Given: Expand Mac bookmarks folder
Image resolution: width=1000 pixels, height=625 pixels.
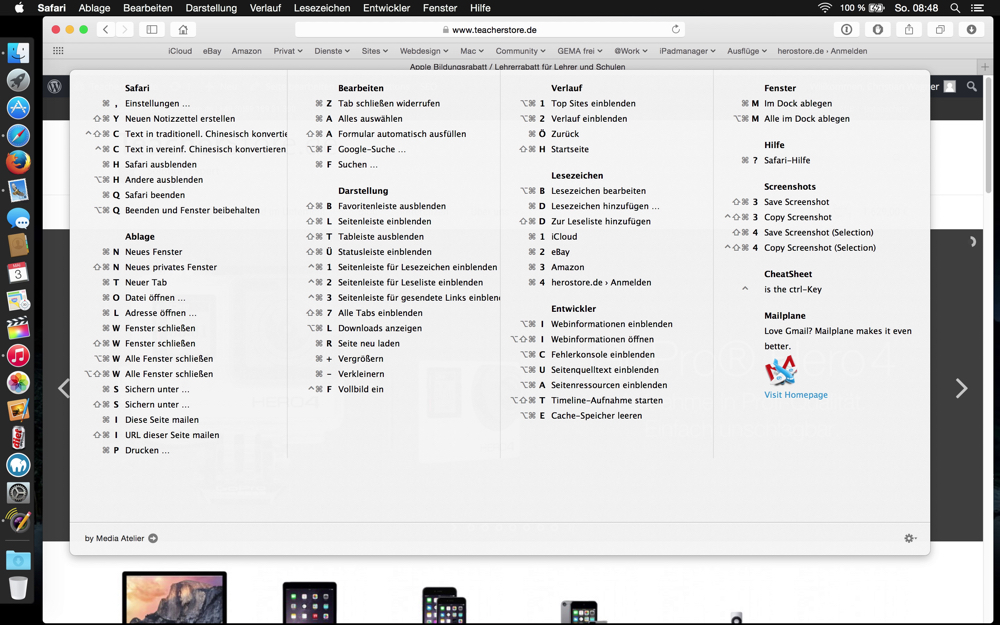Looking at the screenshot, I should 472,51.
